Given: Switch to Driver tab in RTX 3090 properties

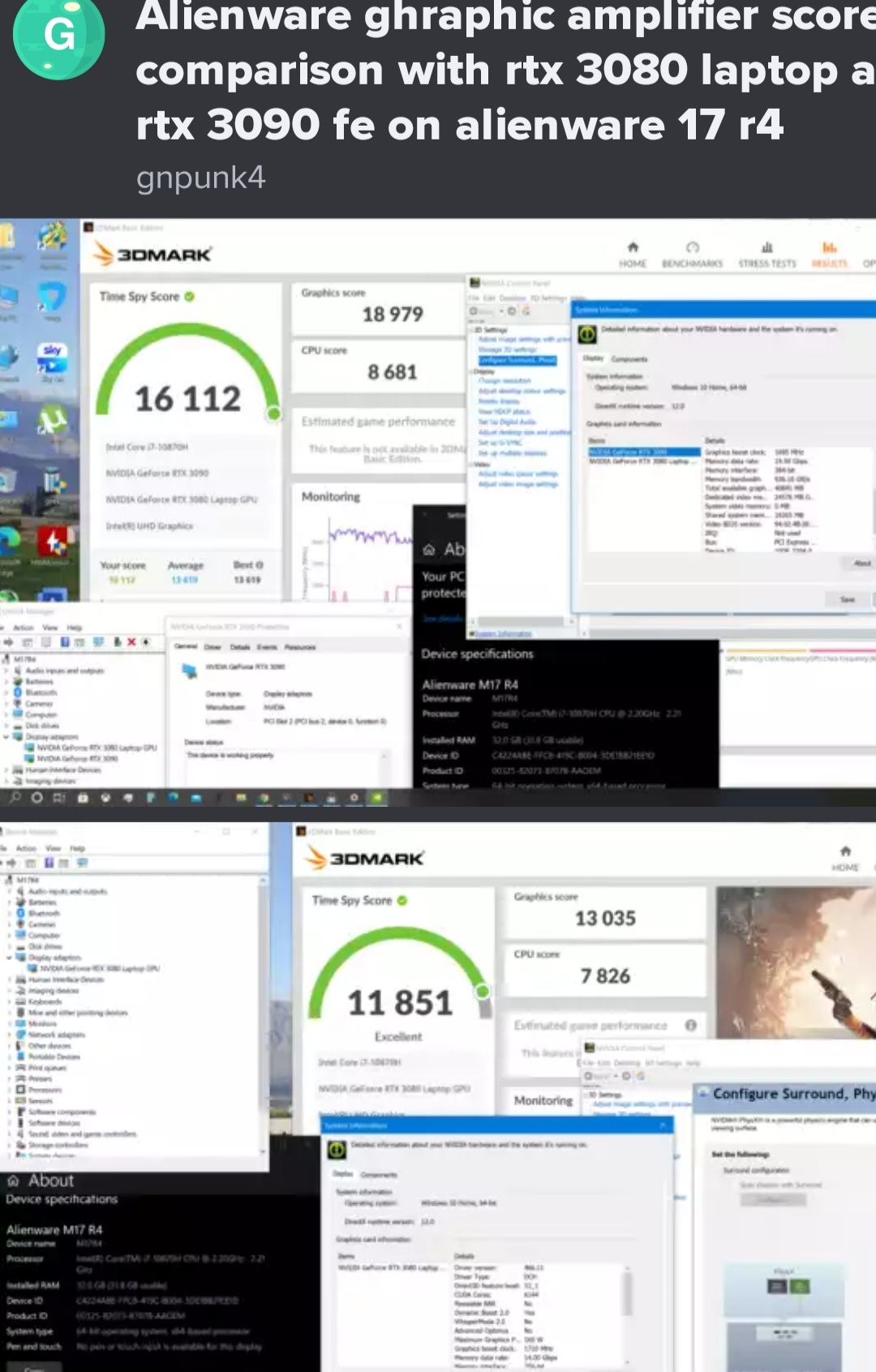Looking at the screenshot, I should (213, 647).
